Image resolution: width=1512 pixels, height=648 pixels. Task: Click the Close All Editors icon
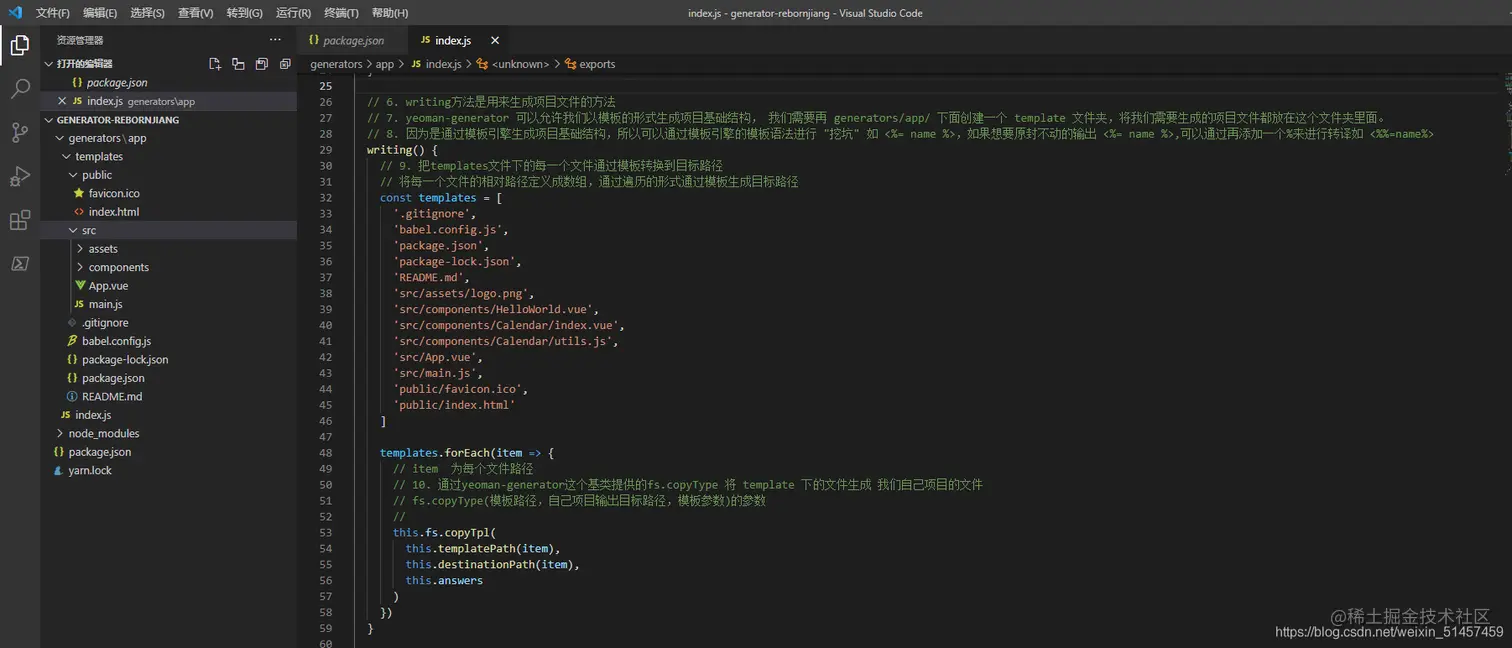pyautogui.click(x=285, y=64)
